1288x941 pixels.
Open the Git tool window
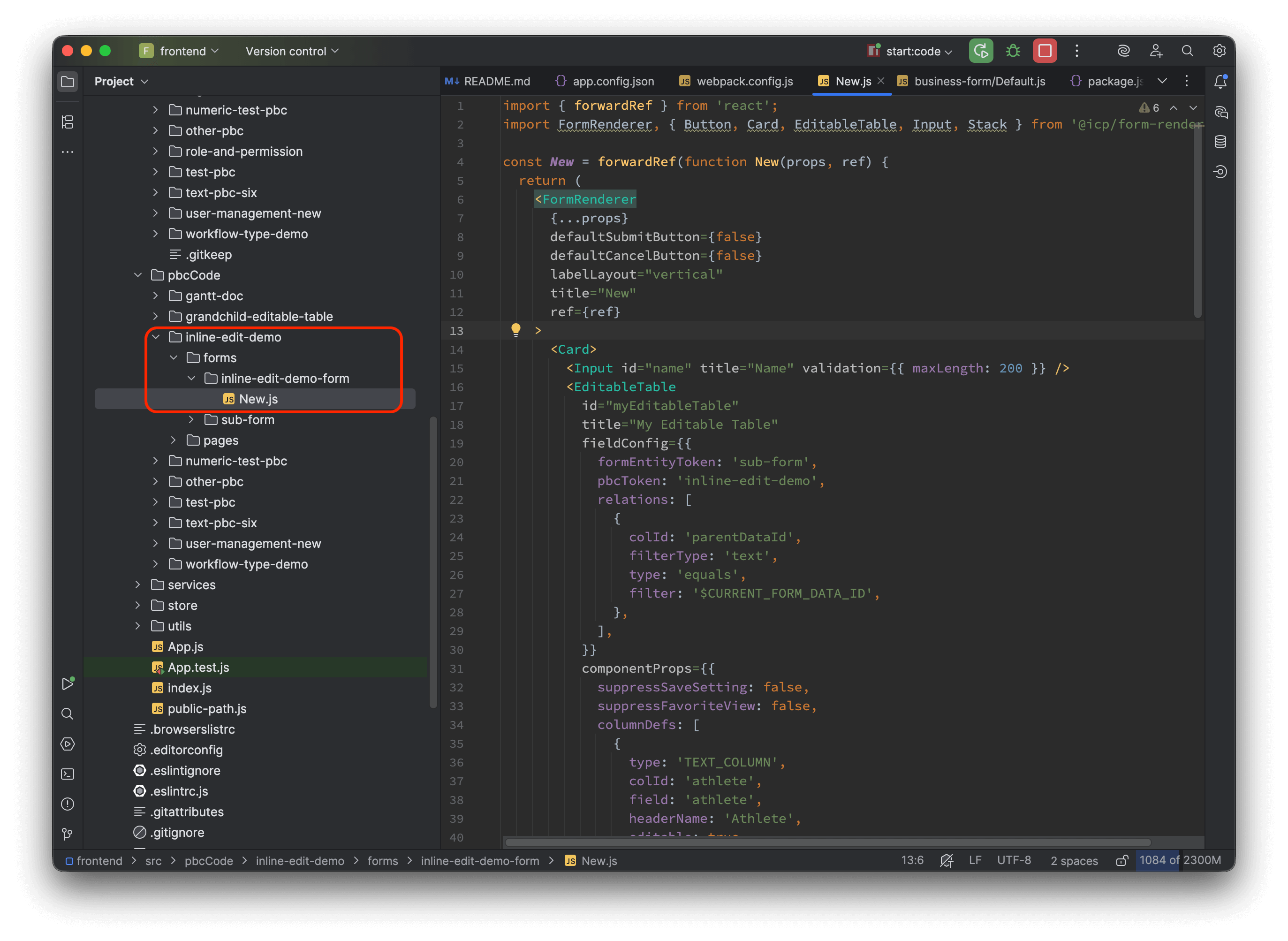pos(67,834)
